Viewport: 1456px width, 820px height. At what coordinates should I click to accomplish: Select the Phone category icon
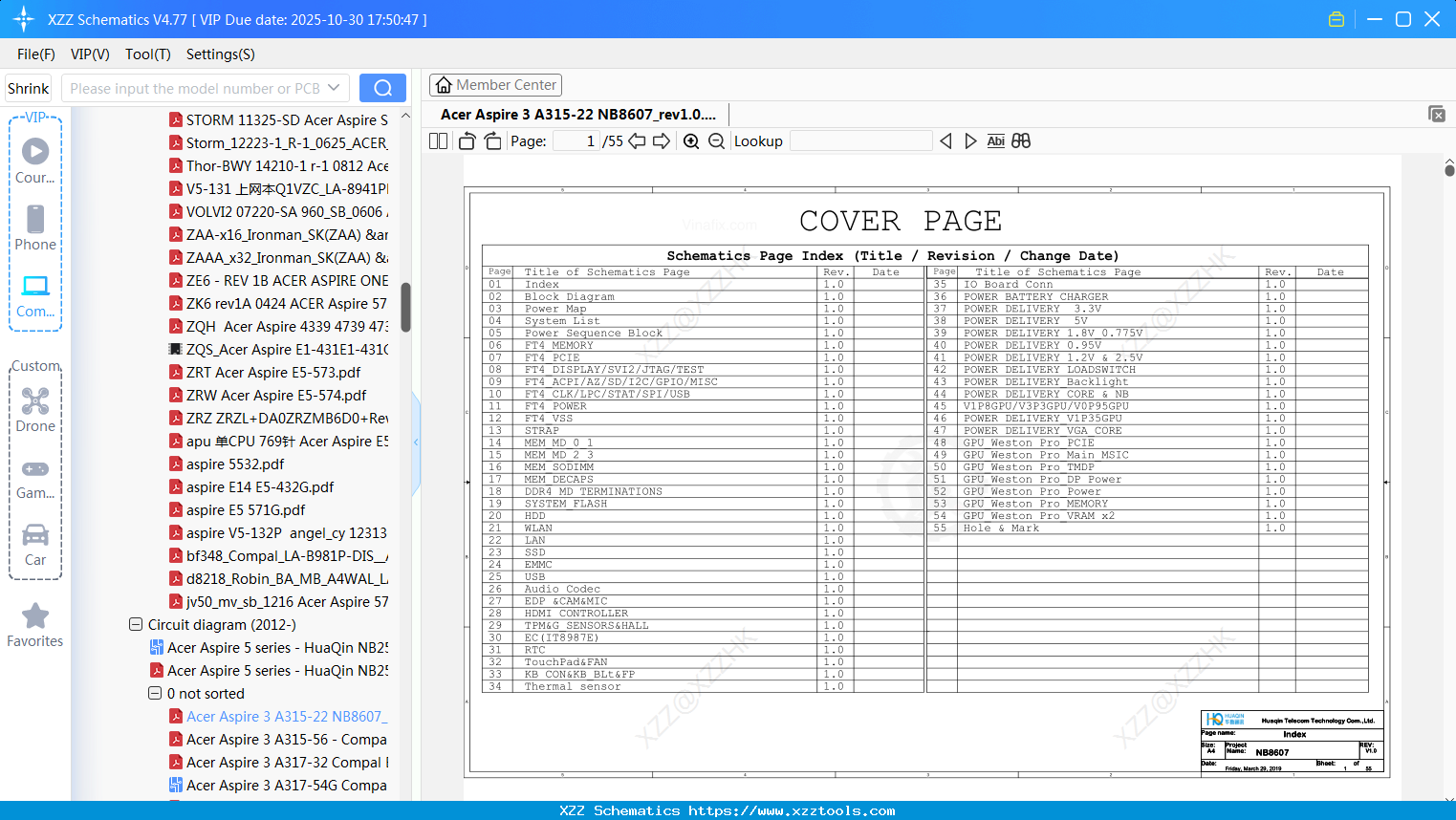click(x=35, y=227)
